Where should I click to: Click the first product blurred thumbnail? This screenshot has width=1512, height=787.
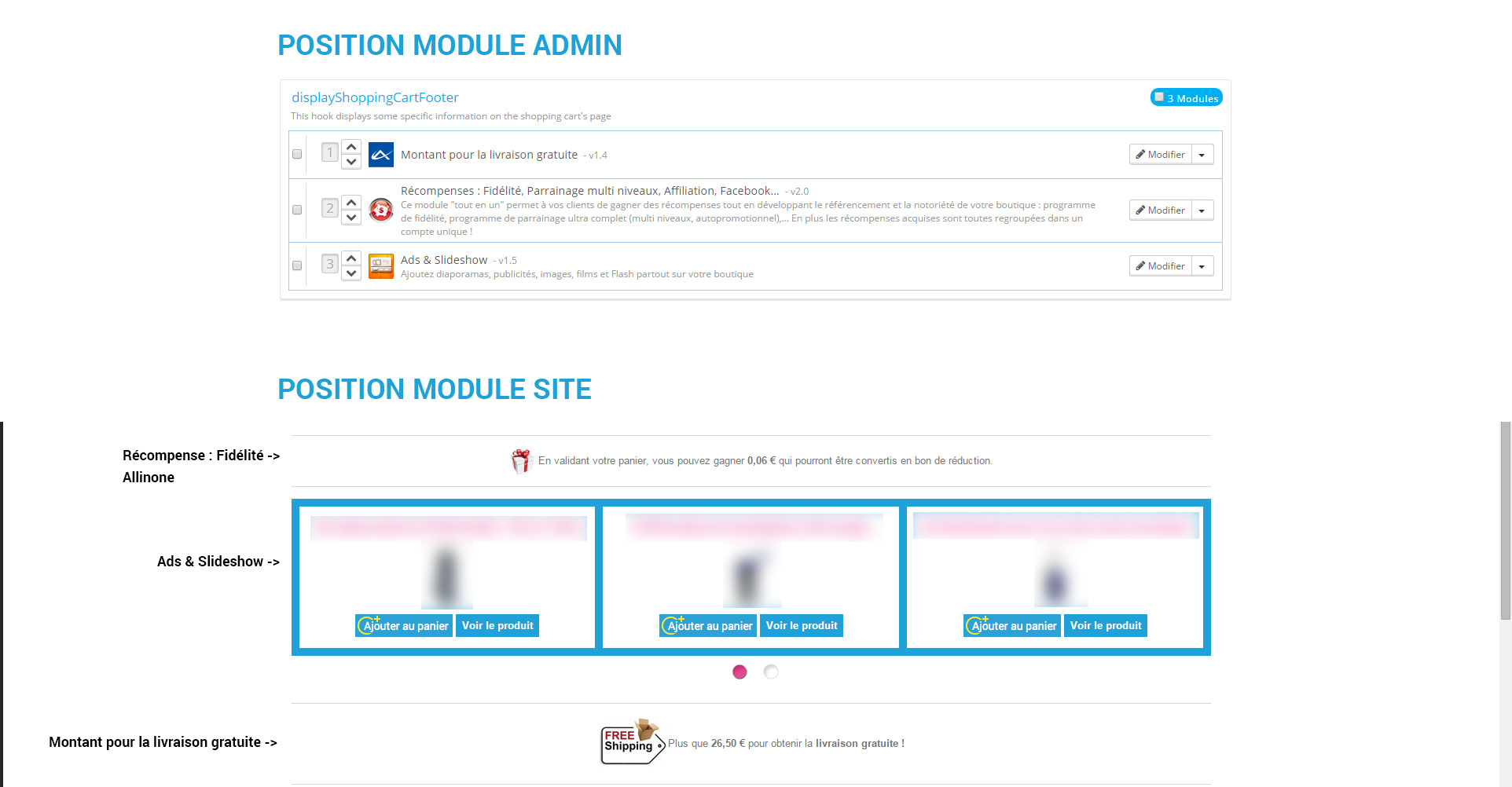(446, 576)
